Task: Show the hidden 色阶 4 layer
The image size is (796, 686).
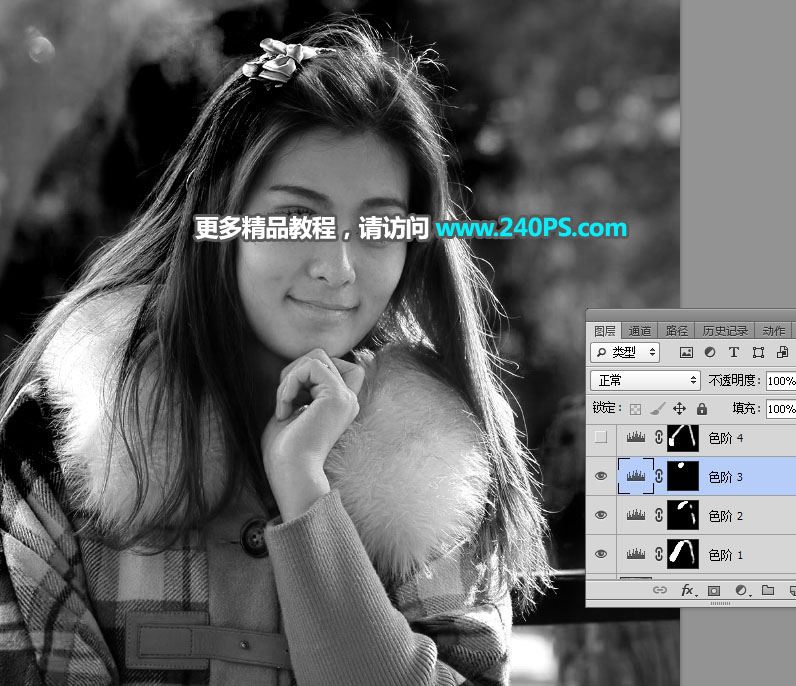Action: [601, 437]
